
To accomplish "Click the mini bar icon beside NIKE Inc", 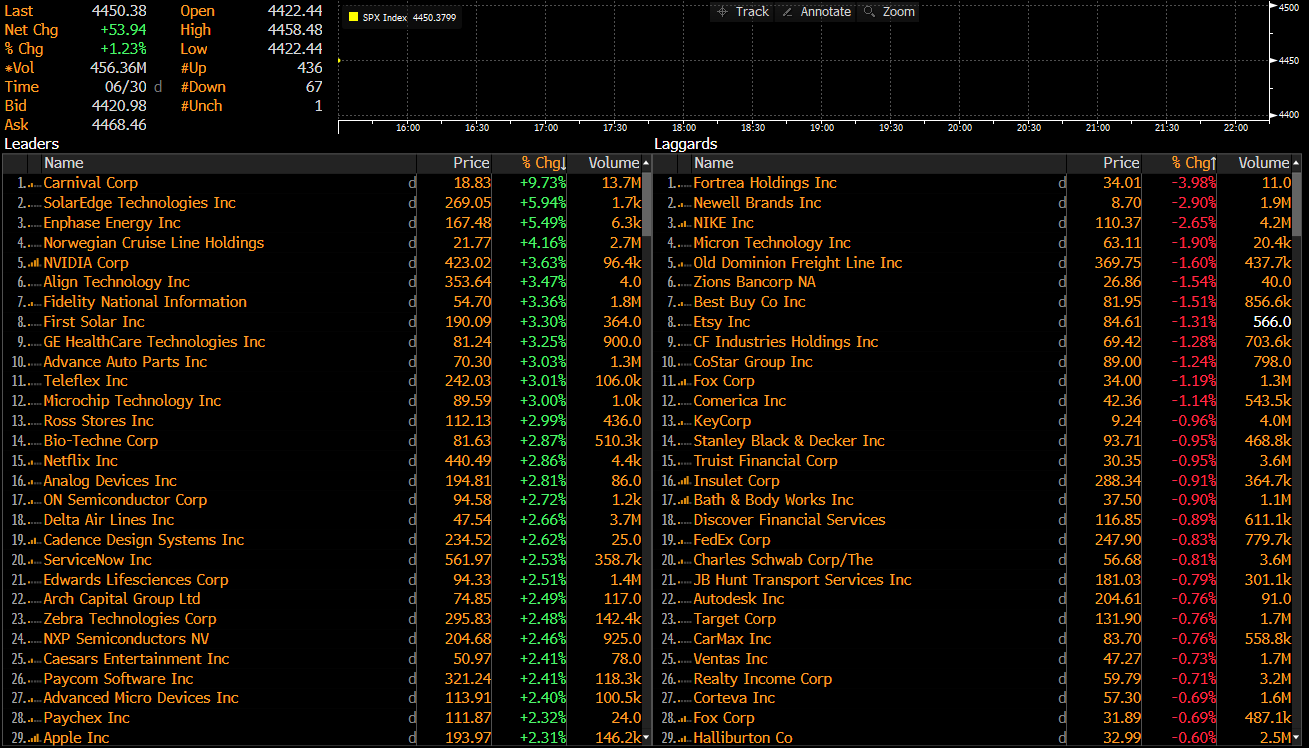I will point(686,224).
